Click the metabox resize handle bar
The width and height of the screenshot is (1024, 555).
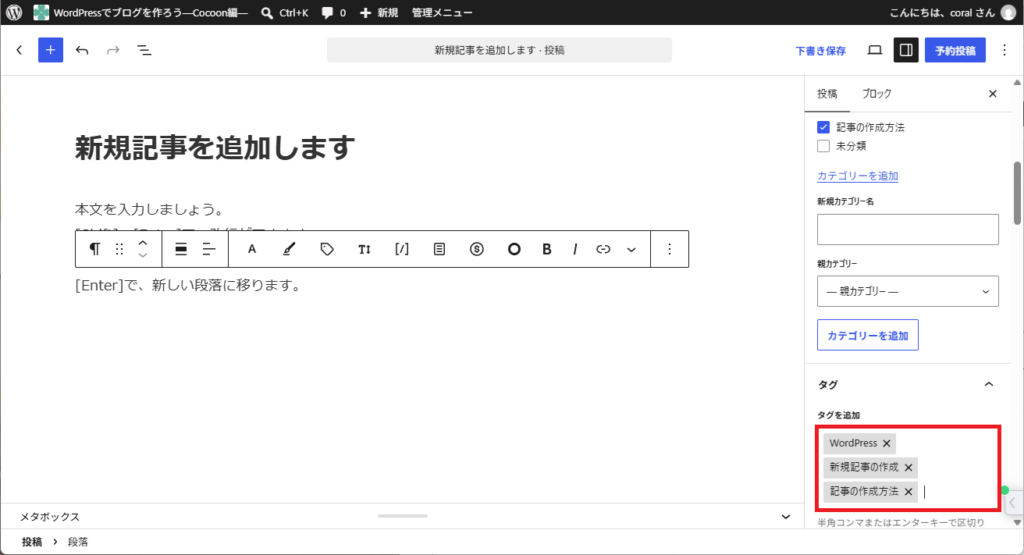[x=402, y=516]
